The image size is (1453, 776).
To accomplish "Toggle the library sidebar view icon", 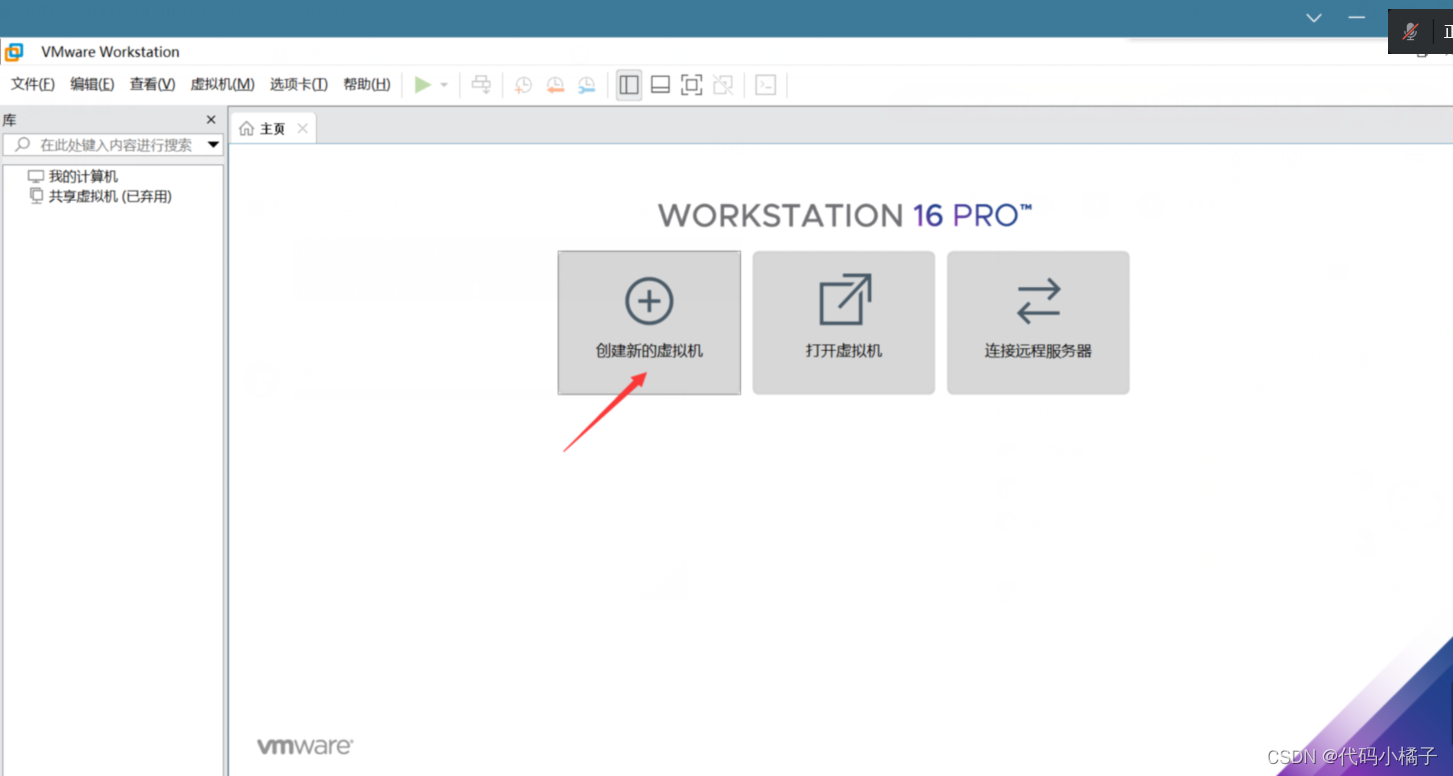I will (x=629, y=85).
